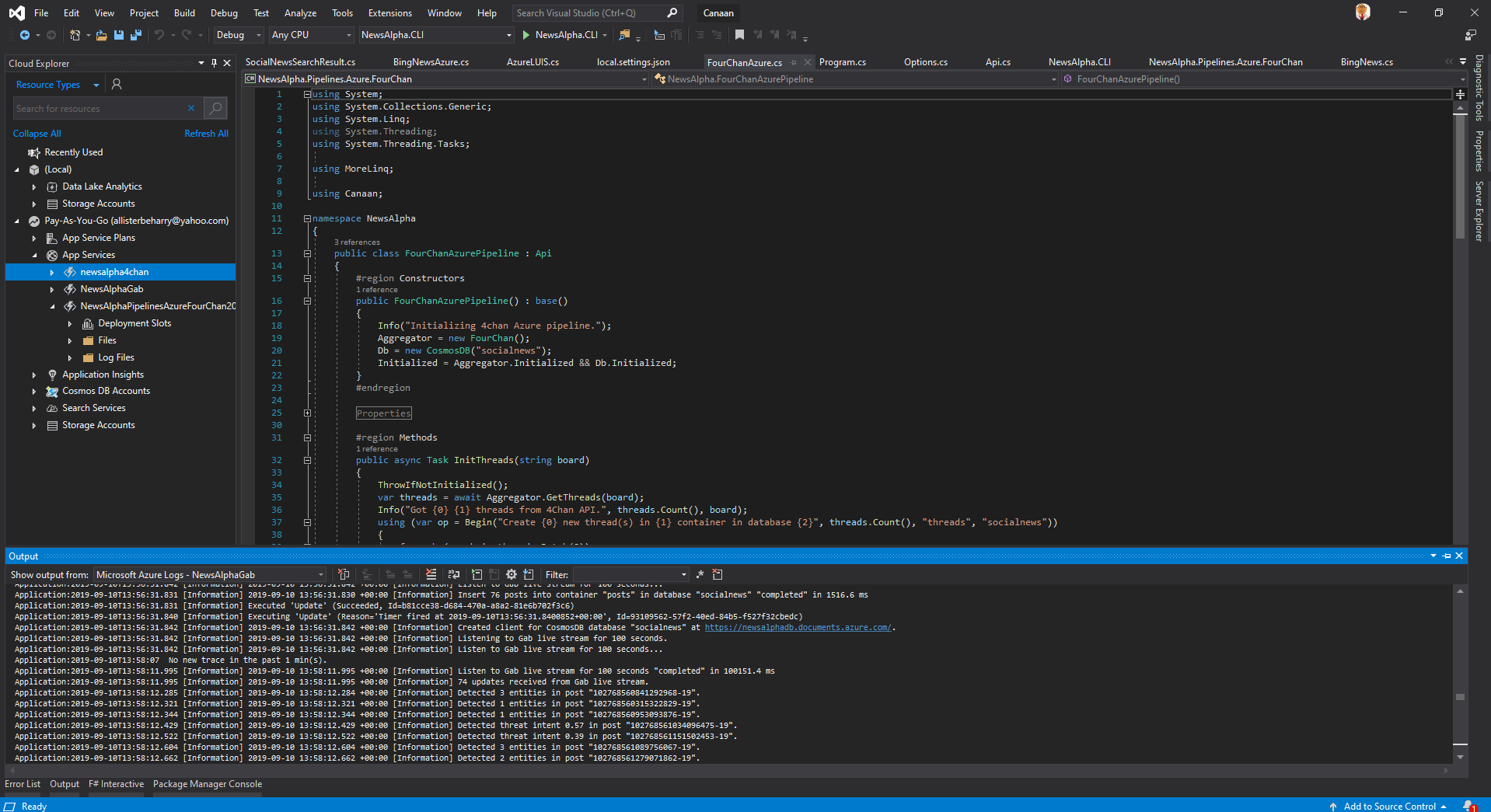Collapse the namespace NewsAlpha outline block
This screenshot has width=1491, height=812.
(x=307, y=218)
